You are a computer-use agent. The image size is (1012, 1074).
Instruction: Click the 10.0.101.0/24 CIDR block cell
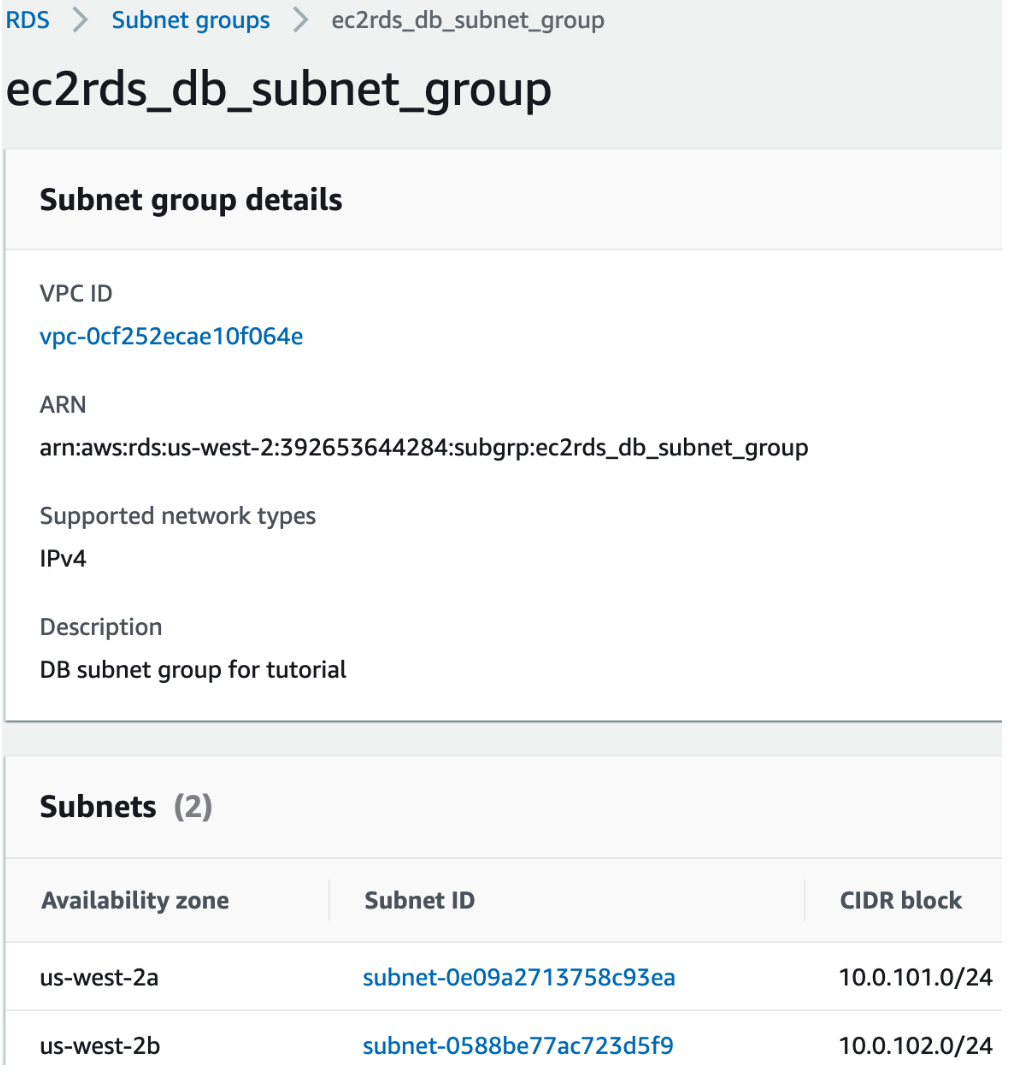[x=915, y=977]
